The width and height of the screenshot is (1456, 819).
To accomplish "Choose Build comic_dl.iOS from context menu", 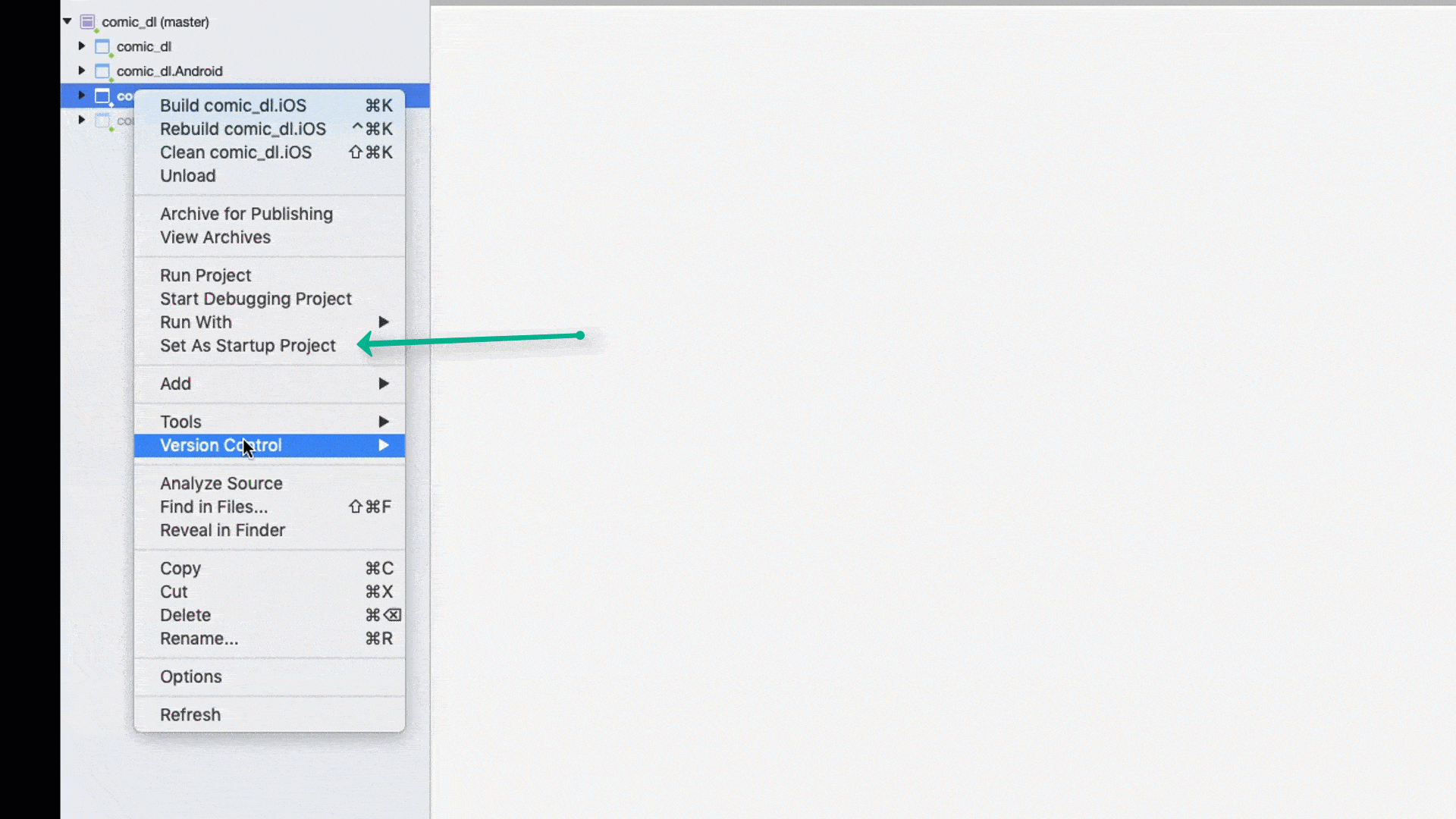I will click(233, 105).
